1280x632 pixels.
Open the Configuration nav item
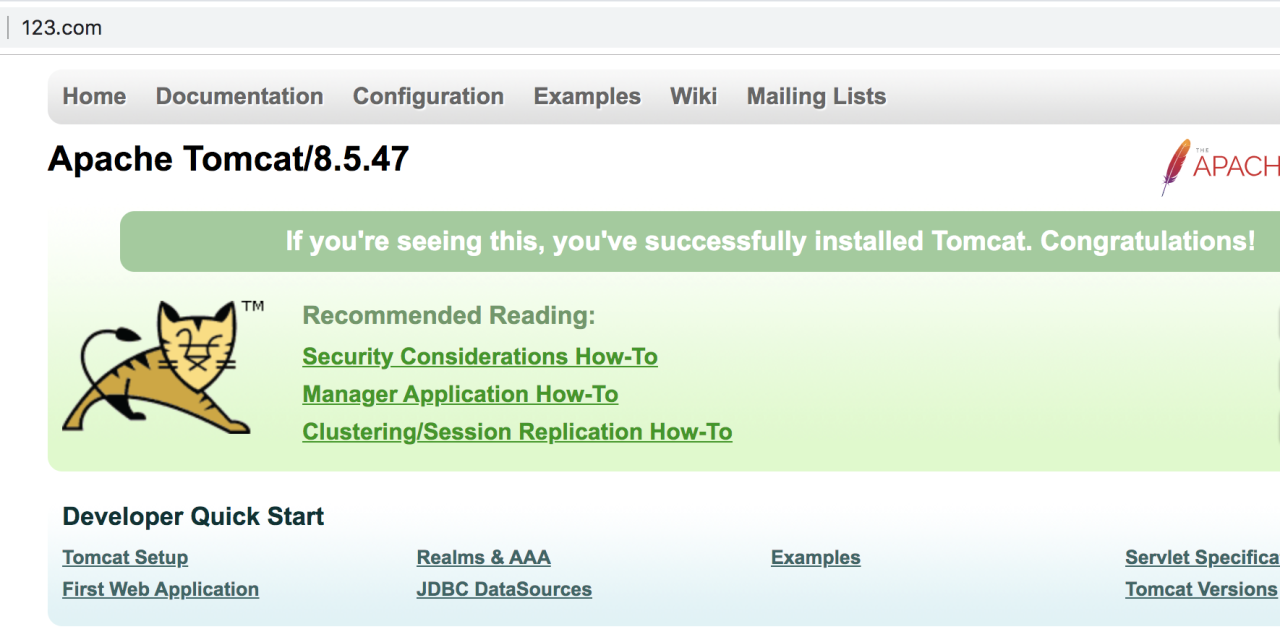(x=428, y=97)
